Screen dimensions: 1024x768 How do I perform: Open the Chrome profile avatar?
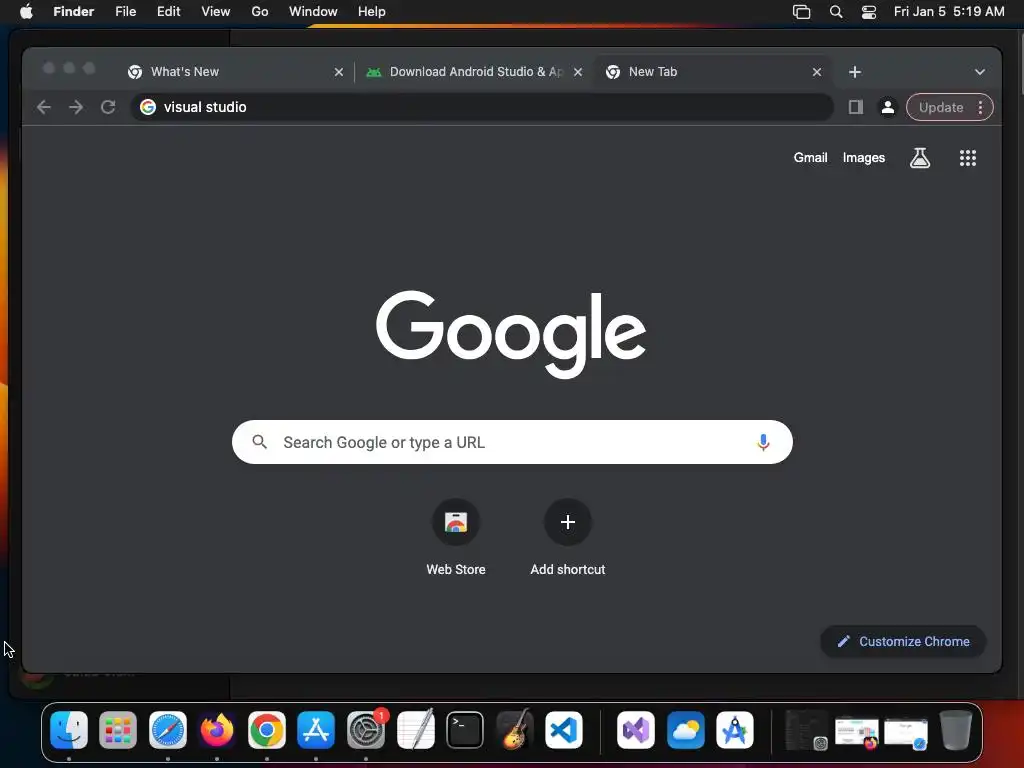tap(888, 107)
